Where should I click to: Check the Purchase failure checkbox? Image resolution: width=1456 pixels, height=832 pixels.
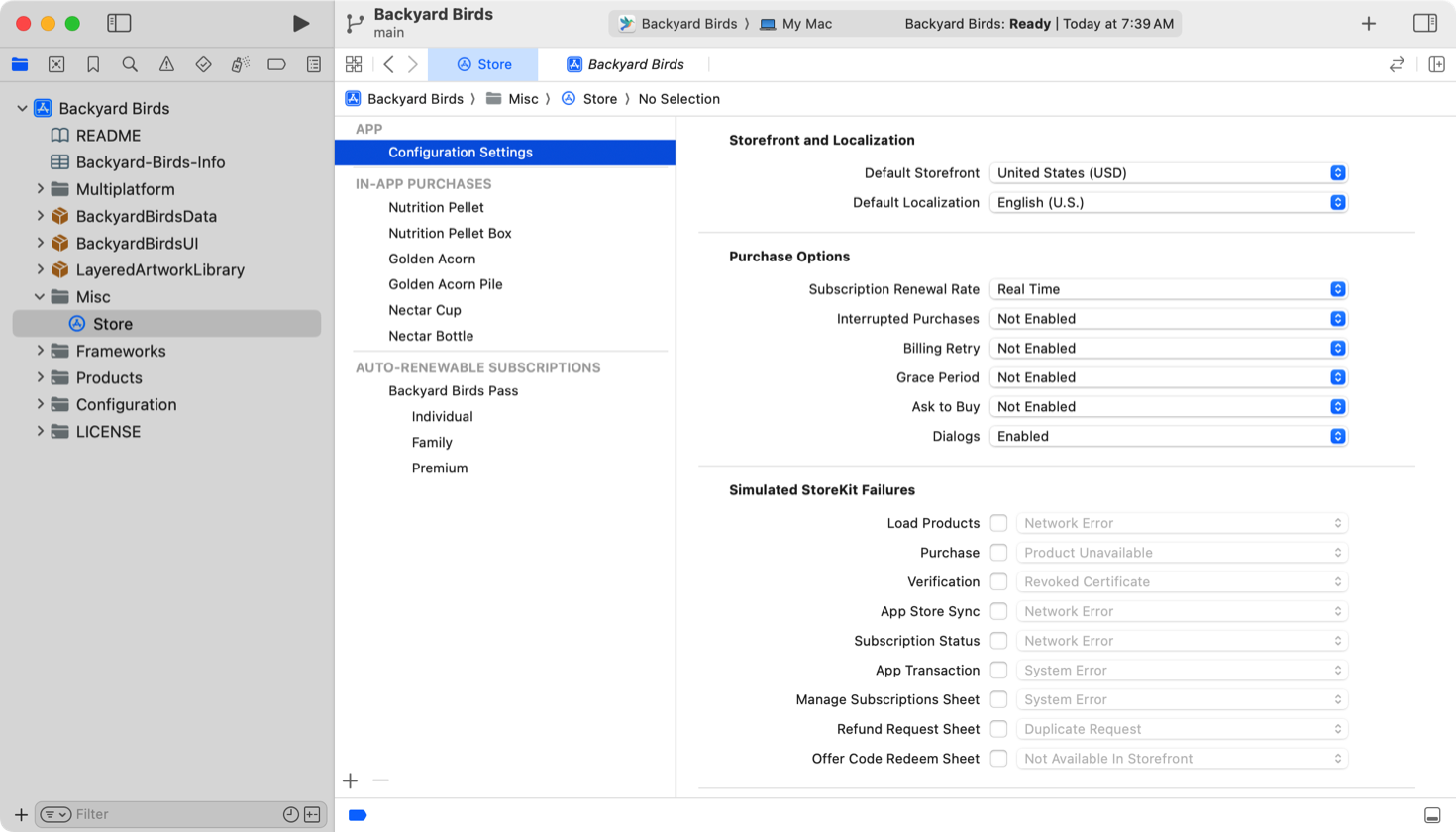click(998, 553)
